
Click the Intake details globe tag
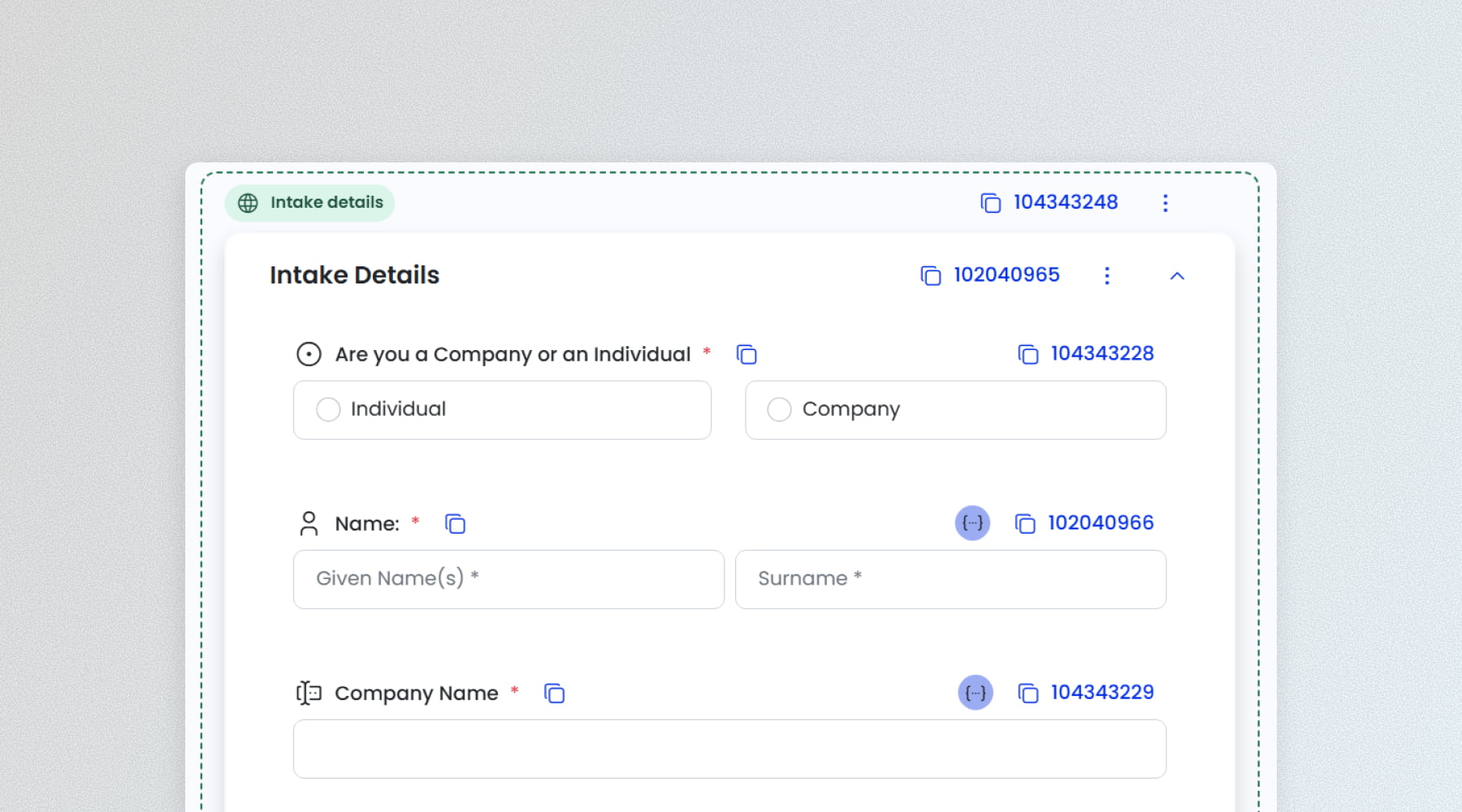point(310,203)
